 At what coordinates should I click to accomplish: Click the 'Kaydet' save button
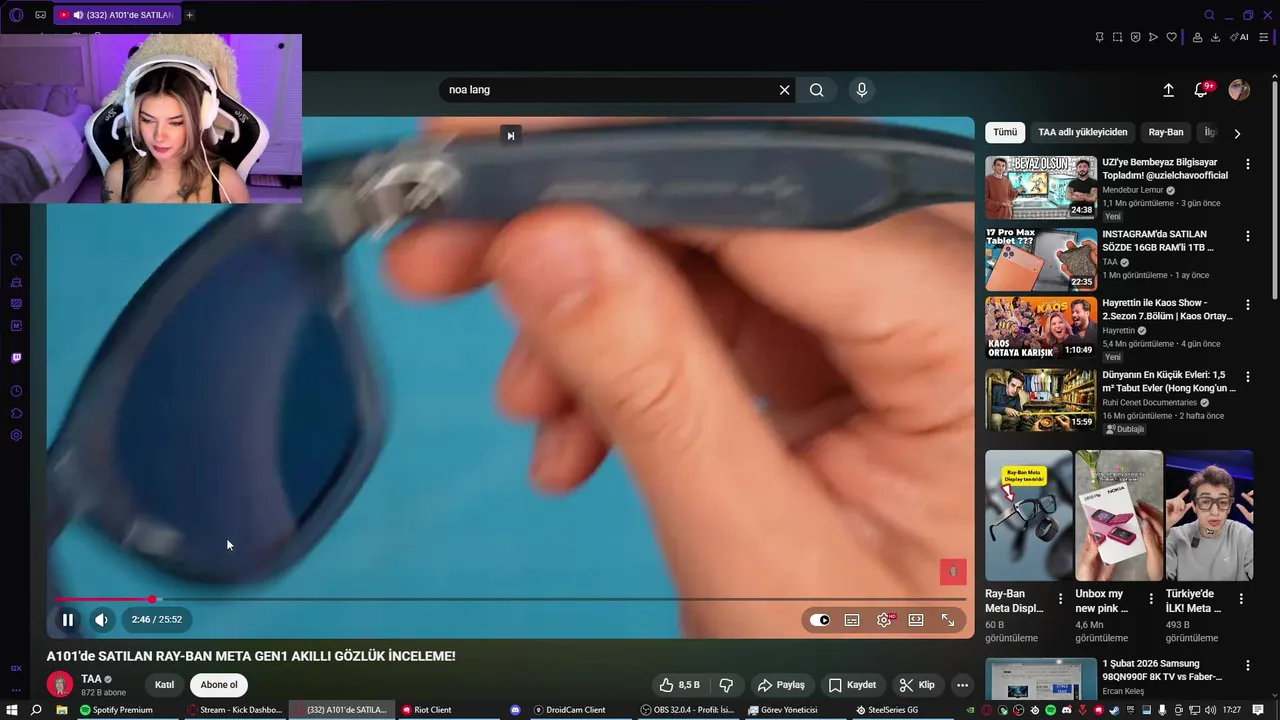pyautogui.click(x=852, y=685)
